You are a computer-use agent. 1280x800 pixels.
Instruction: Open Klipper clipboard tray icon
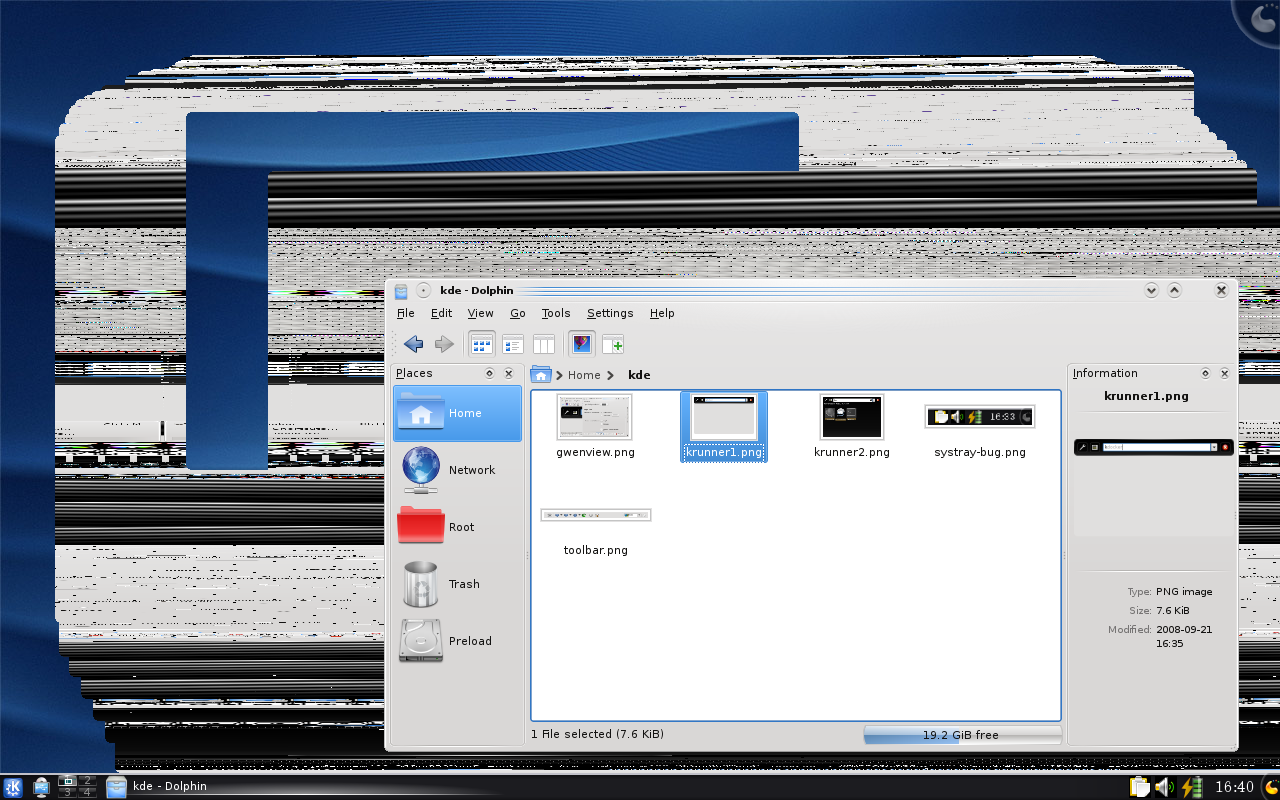(1140, 787)
